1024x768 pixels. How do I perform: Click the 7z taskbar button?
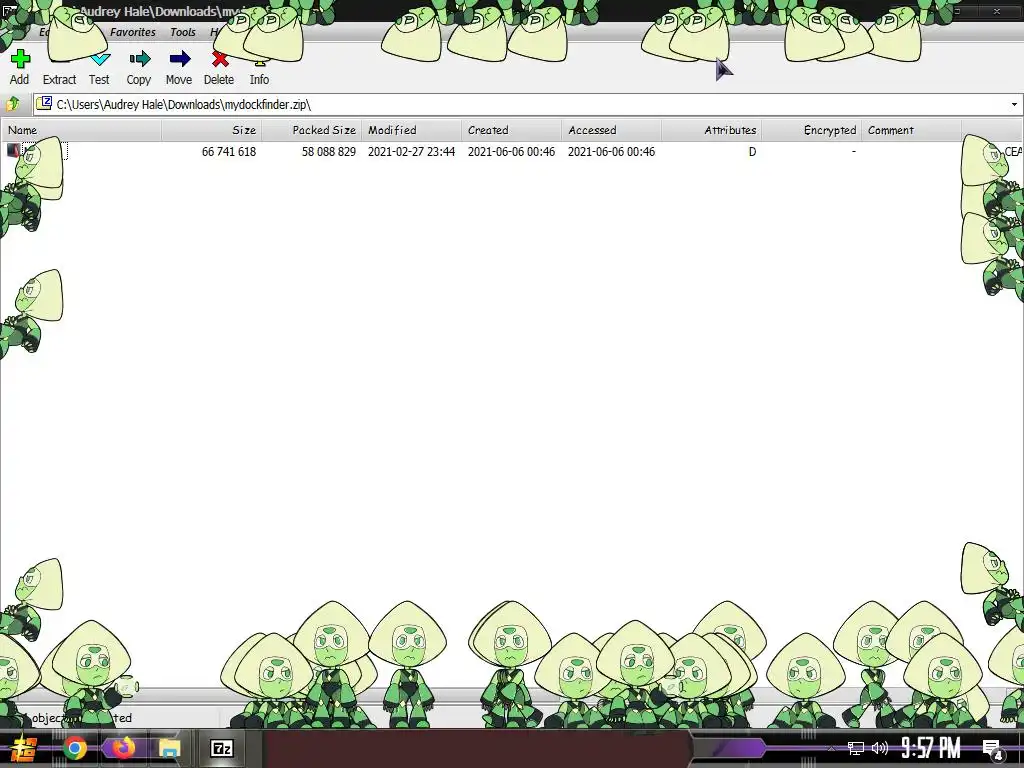point(222,748)
